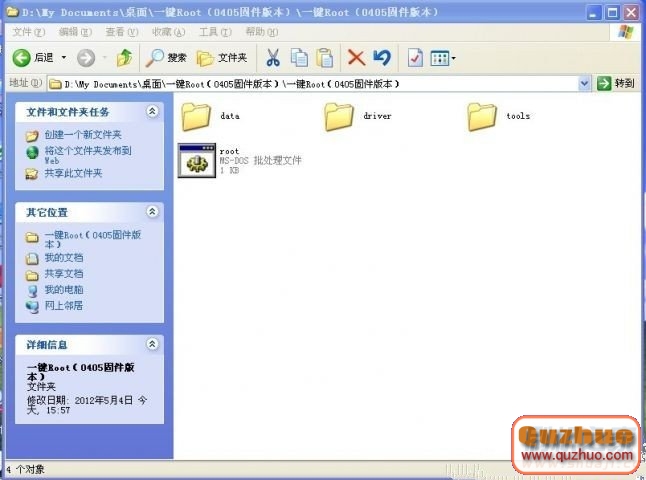Open 共享文档 link

(x=63, y=274)
